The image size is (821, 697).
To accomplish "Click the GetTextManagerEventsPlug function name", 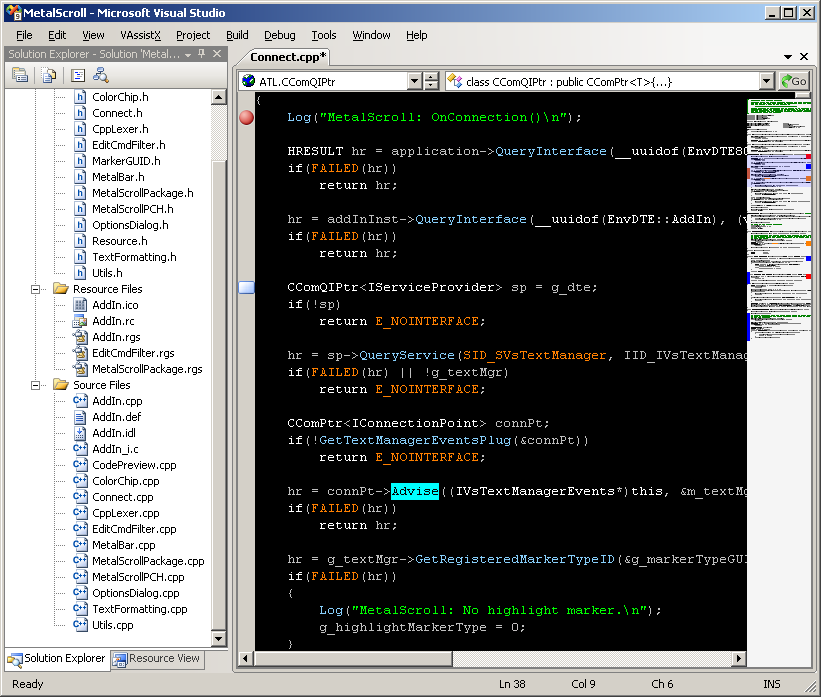I will click(x=415, y=440).
